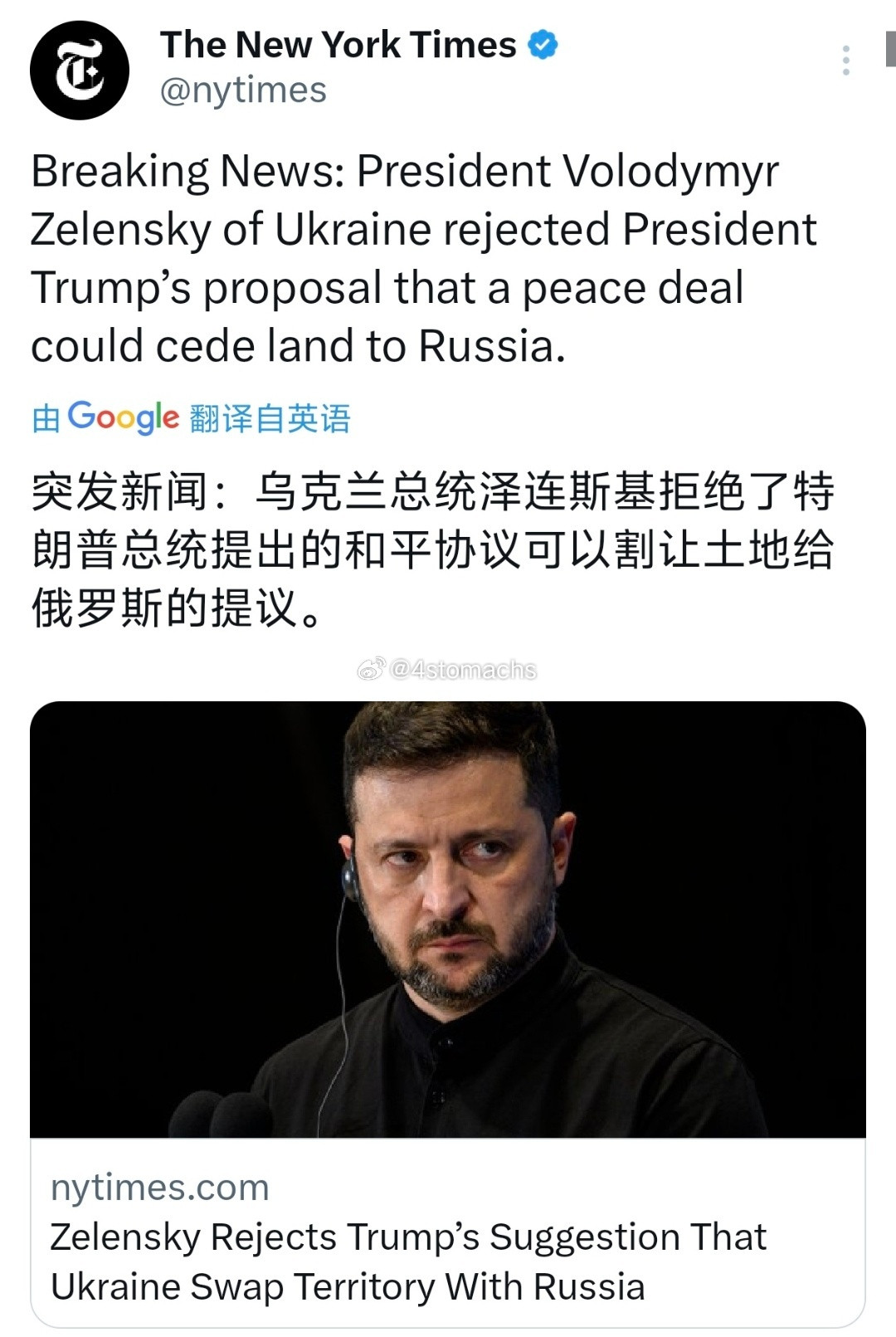Click the Weibo logo watermark

370,669
